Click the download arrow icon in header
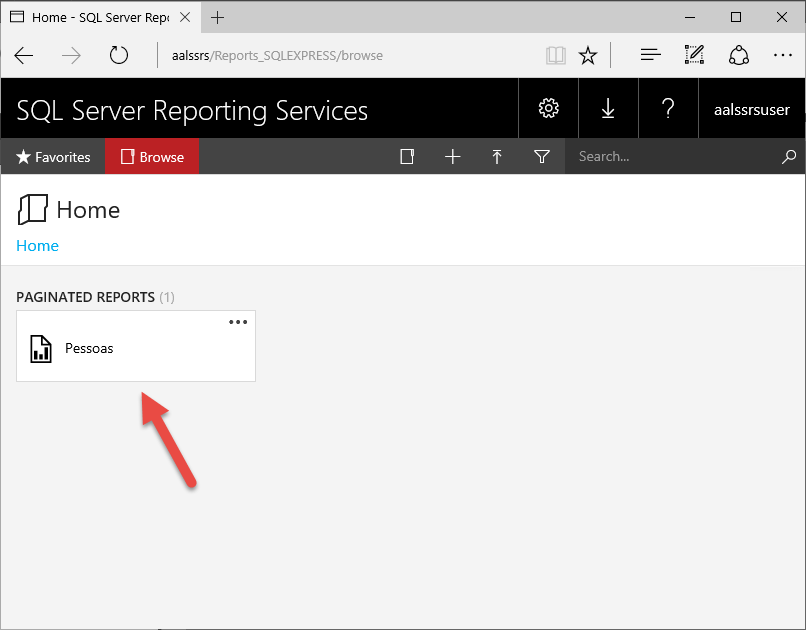The height and width of the screenshot is (630, 806). 608,108
